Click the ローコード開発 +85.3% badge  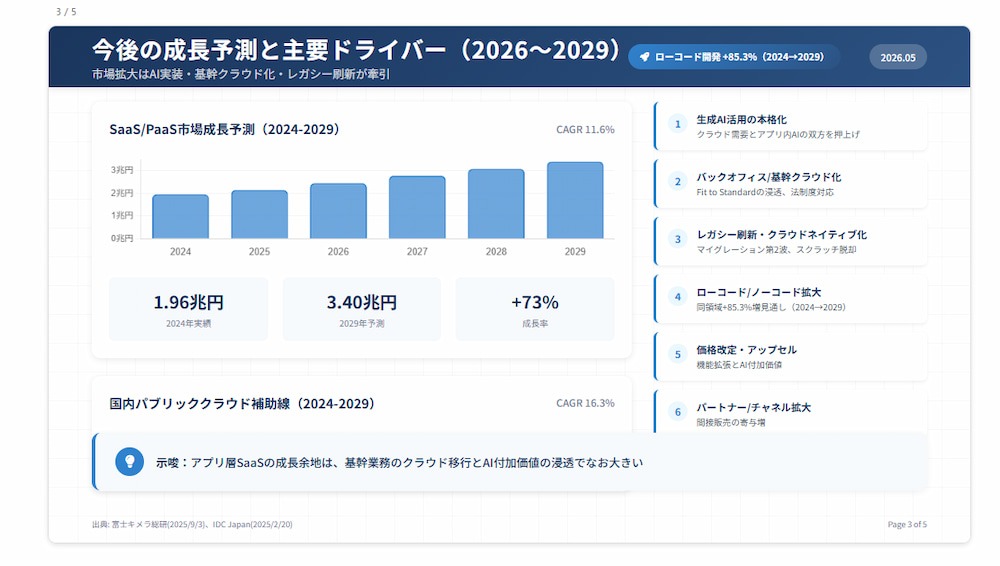point(733,57)
